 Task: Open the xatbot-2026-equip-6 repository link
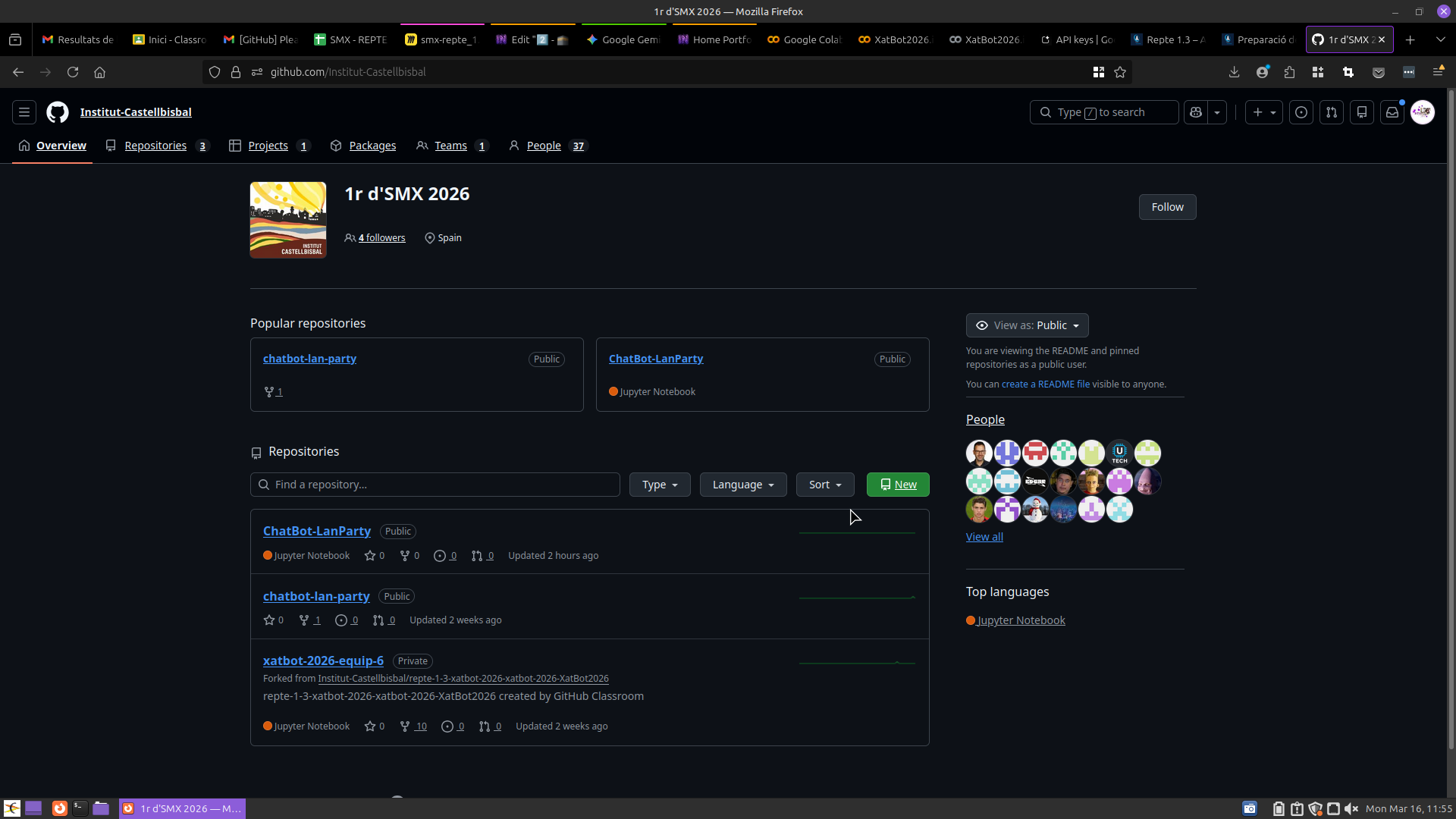click(x=323, y=661)
